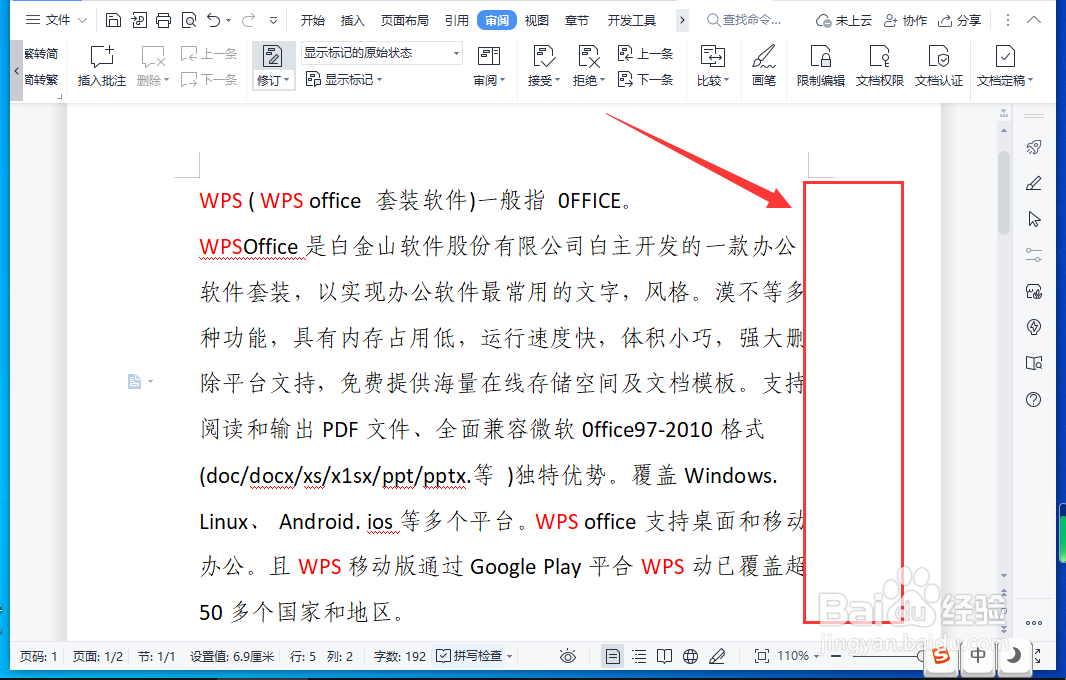1066x680 pixels.
Task: Click the 拒绝 changes button
Action: pos(588,65)
